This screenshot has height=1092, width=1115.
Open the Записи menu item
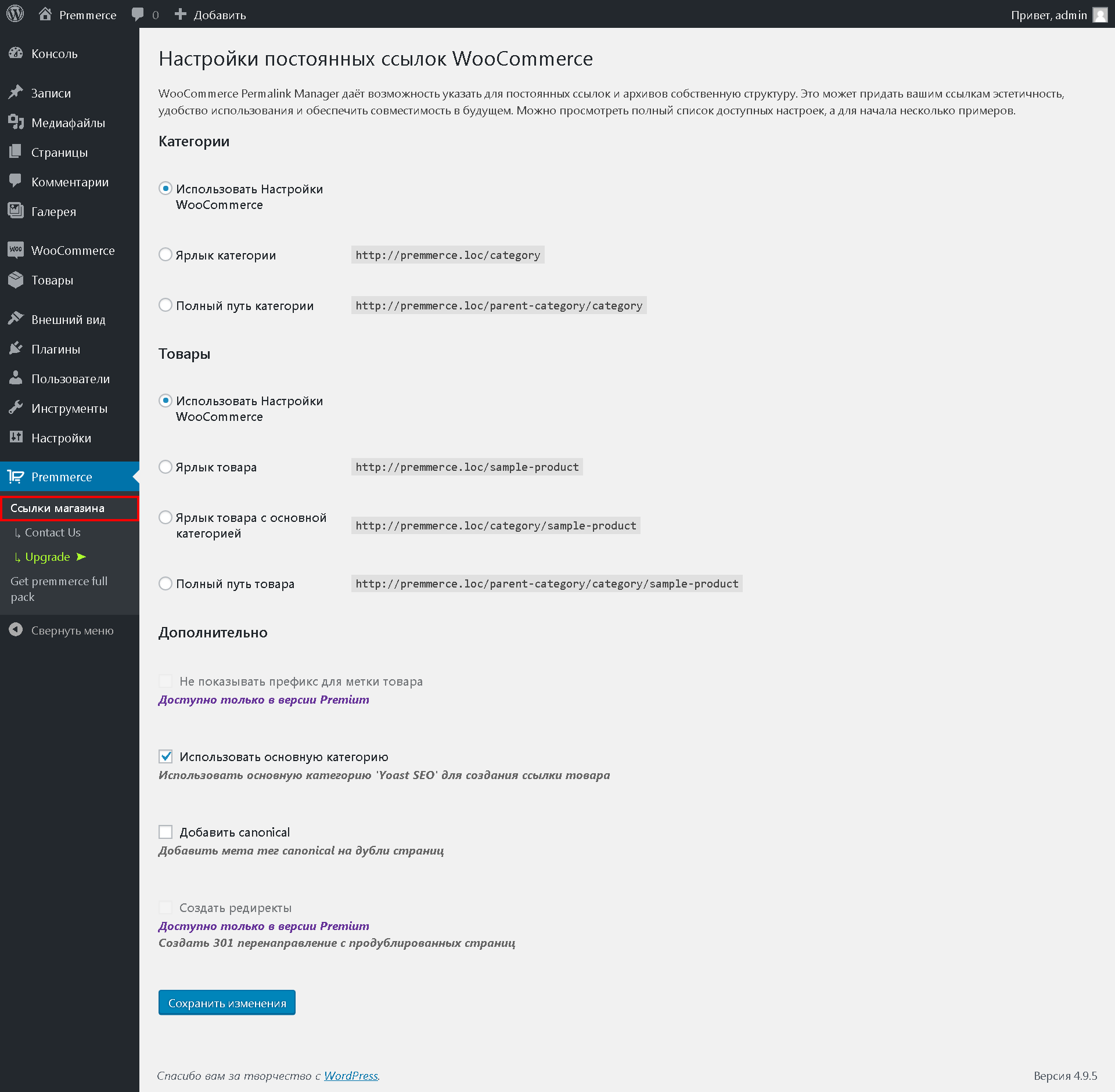[70, 93]
